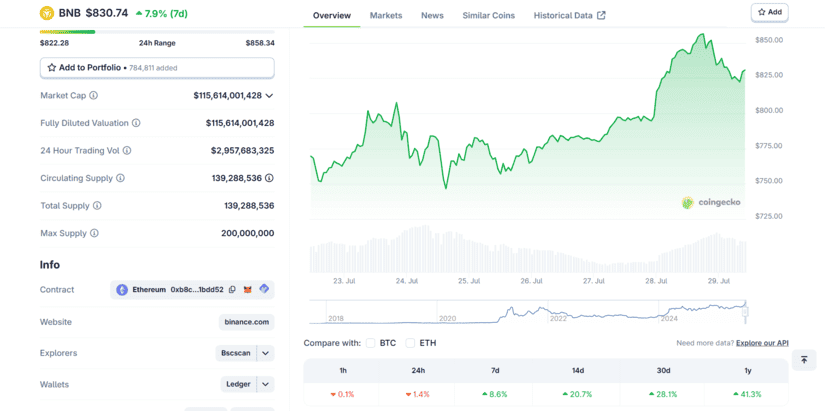Enable BTC comparison checkbox
The width and height of the screenshot is (825, 411).
click(x=370, y=343)
